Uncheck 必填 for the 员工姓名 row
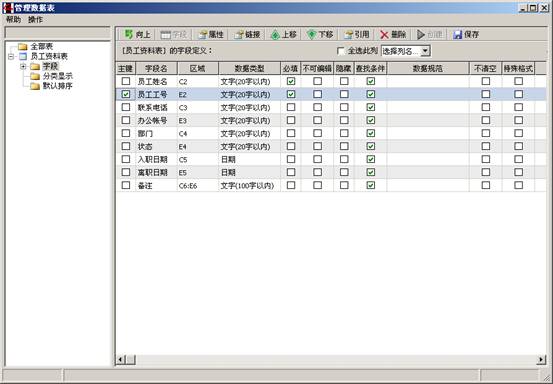The height and width of the screenshot is (384, 553). pos(291,81)
